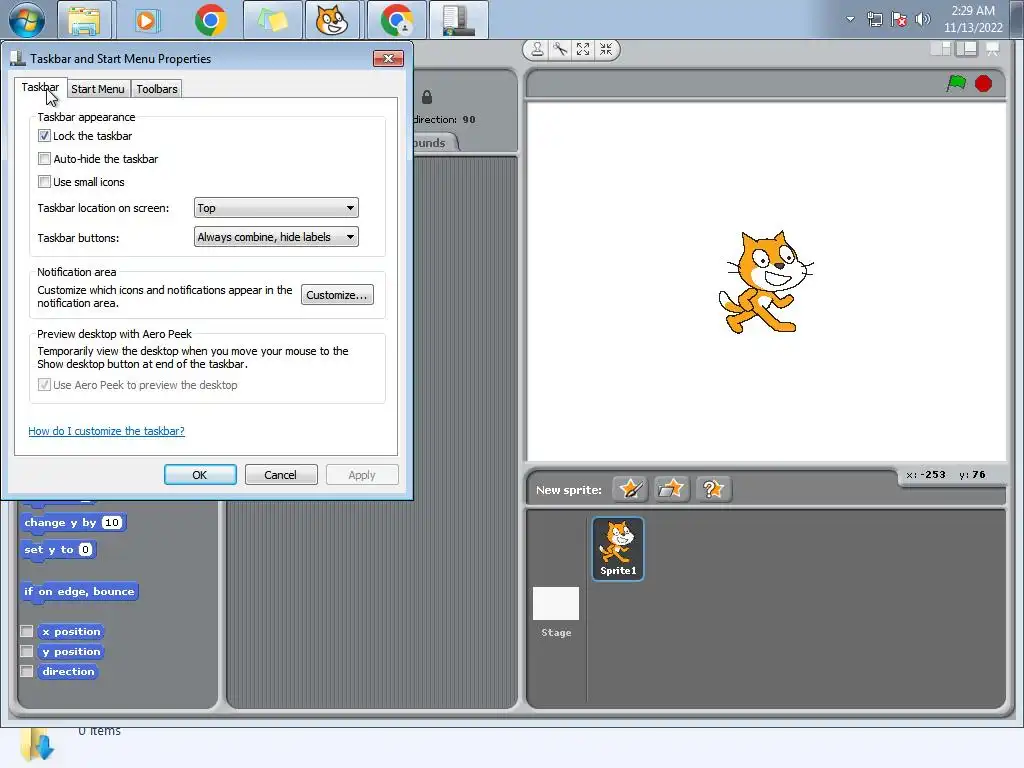
Task: Toggle y position reporter checkbox
Action: pyautogui.click(x=27, y=651)
